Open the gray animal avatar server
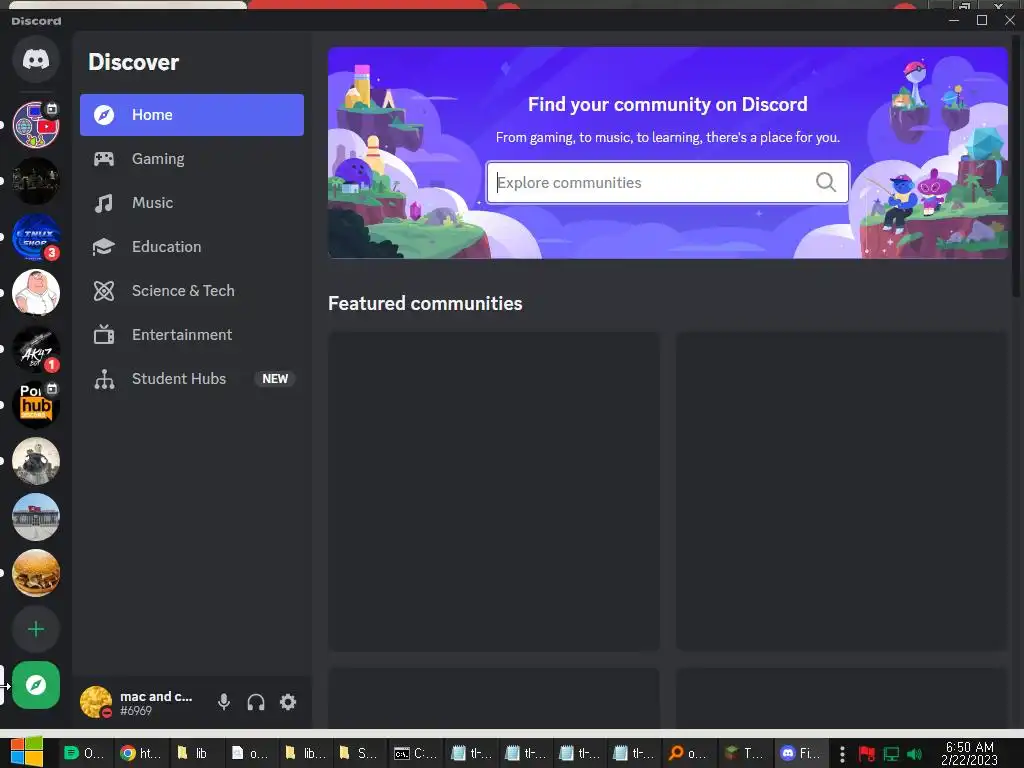Image resolution: width=1024 pixels, height=768 pixels. click(x=36, y=460)
